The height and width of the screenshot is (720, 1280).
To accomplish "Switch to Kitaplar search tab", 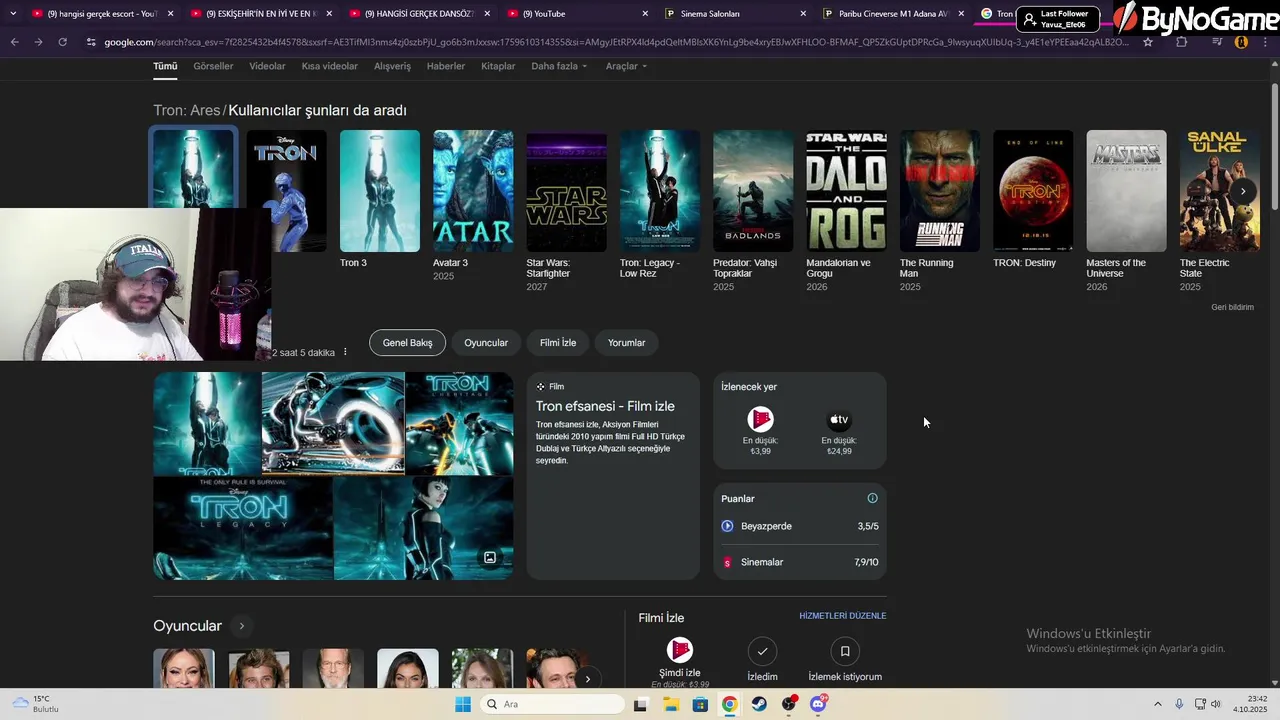I will pos(498,66).
